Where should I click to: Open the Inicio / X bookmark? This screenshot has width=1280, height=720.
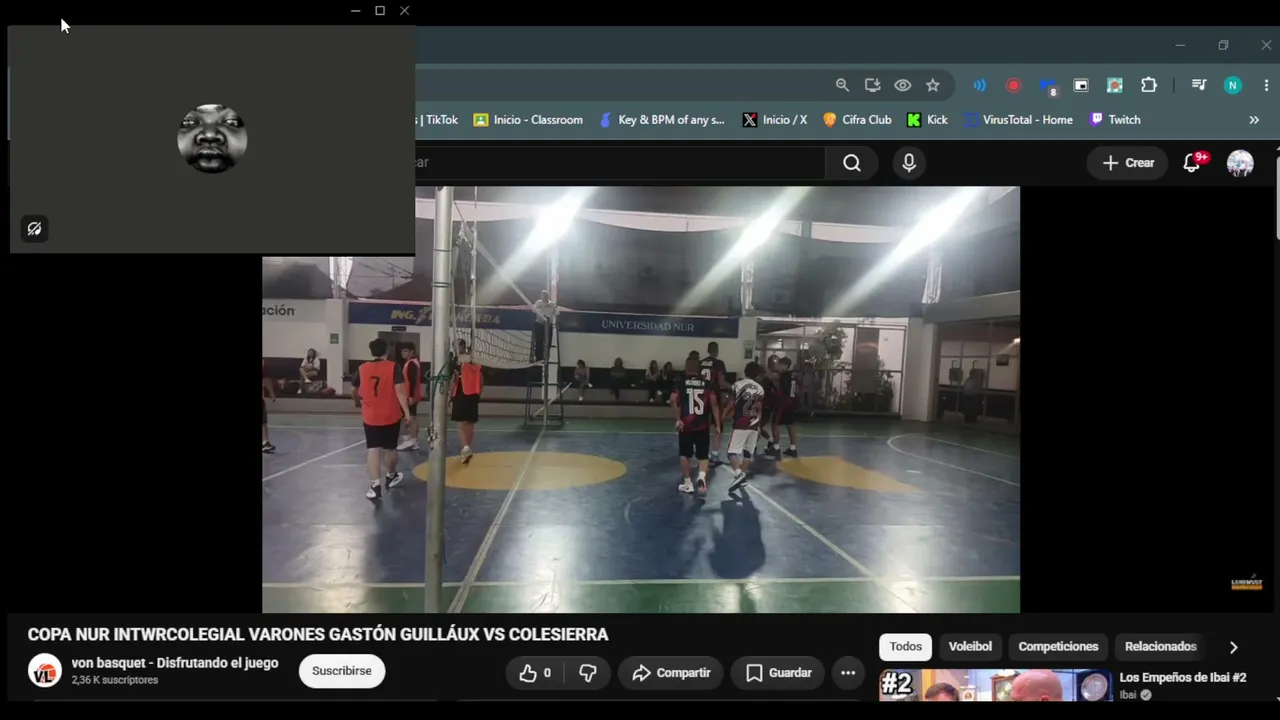[775, 120]
